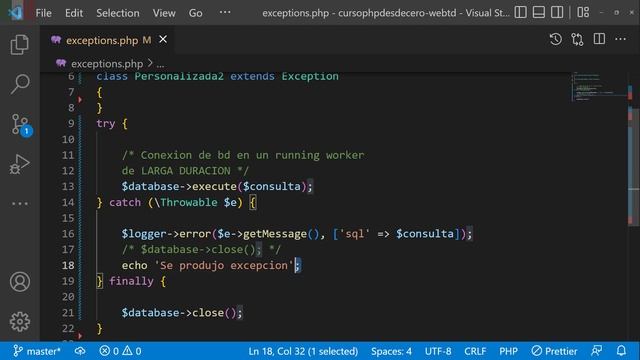
Task: Click line number 13 in gutter
Action: point(68,187)
